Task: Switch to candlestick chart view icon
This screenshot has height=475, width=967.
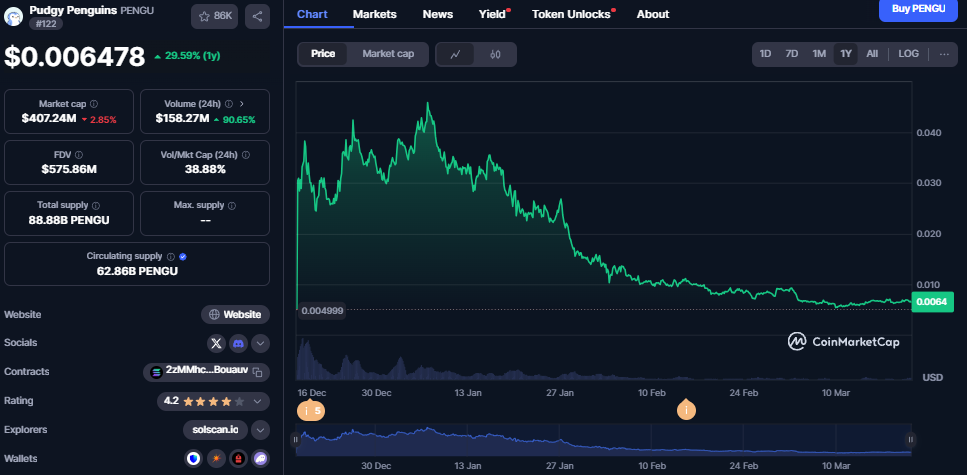Action: (x=495, y=54)
